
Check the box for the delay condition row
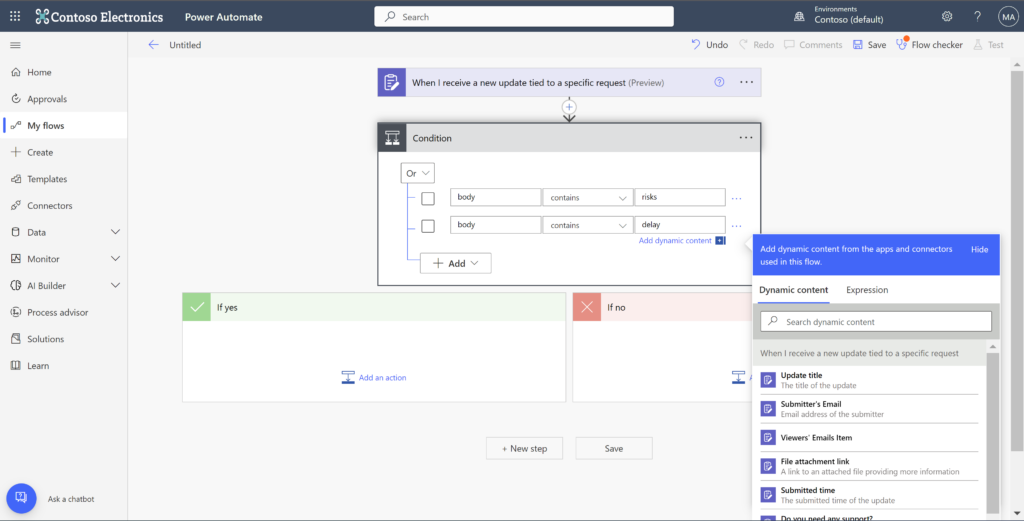[x=428, y=226]
